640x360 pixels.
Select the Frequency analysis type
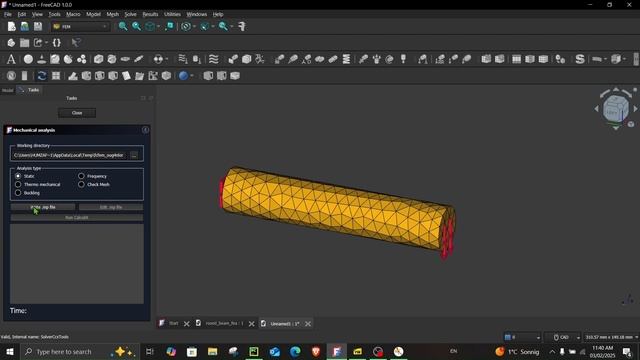point(92,176)
